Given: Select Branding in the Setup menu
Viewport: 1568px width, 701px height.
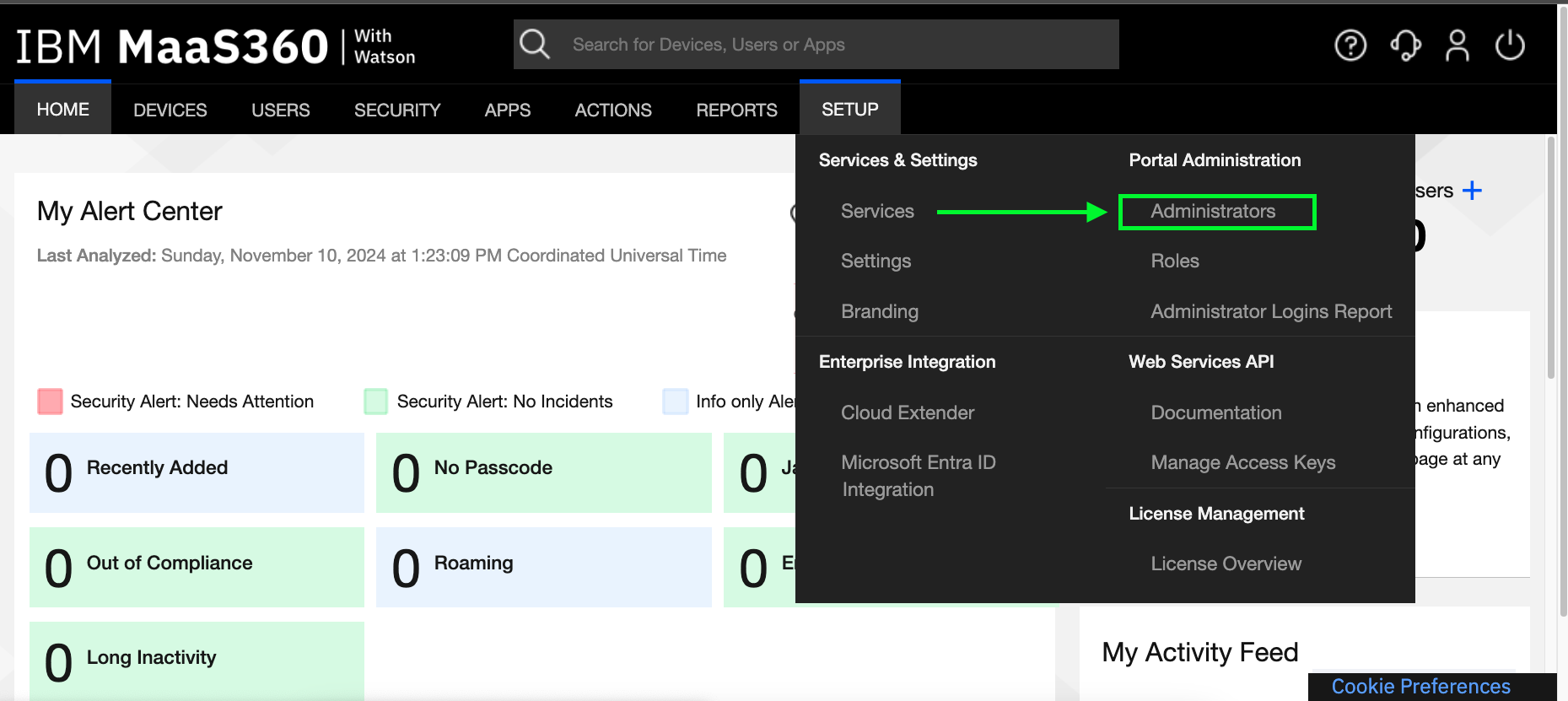Looking at the screenshot, I should 880,311.
